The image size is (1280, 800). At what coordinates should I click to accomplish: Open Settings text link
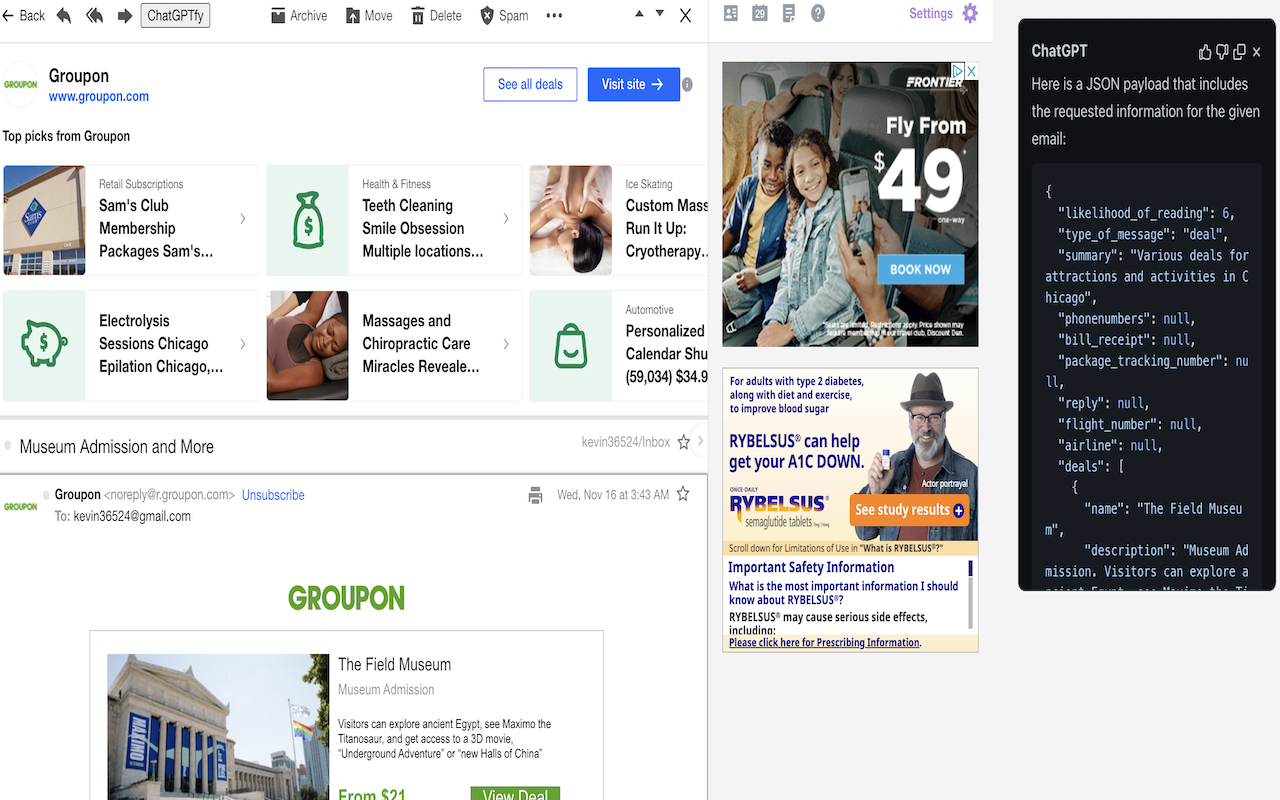[x=931, y=14]
